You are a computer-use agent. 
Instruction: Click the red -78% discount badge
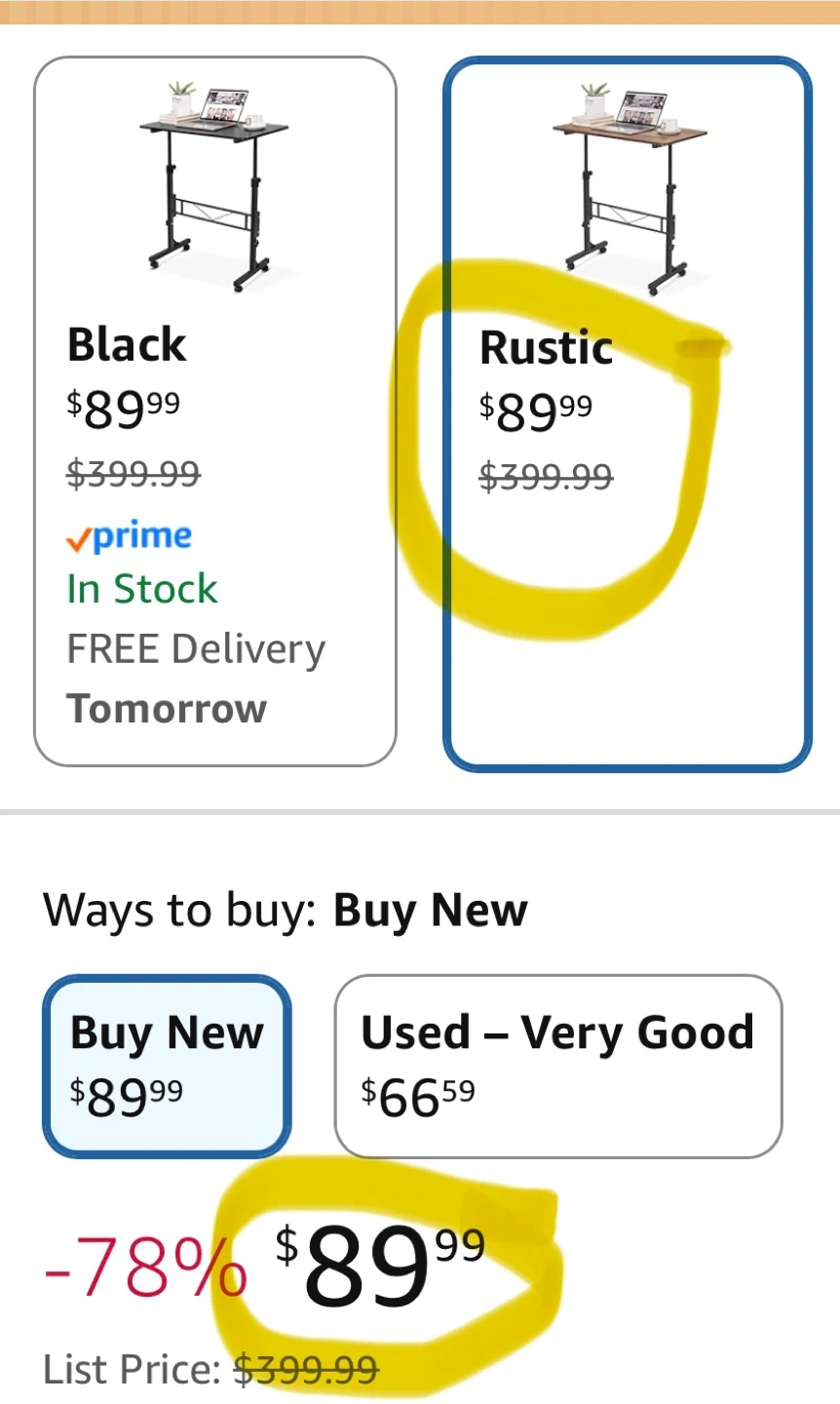point(144,1267)
